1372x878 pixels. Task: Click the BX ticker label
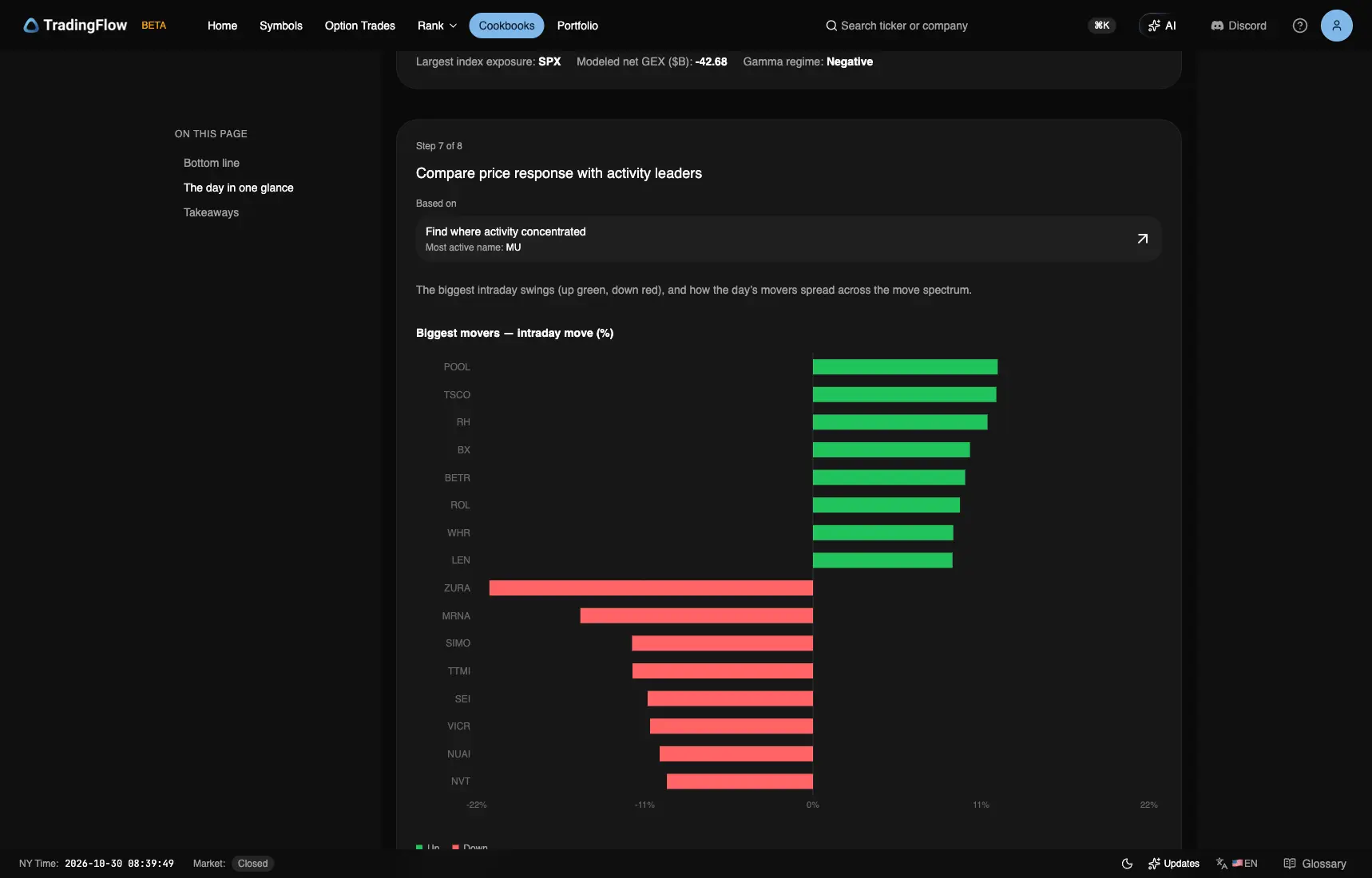tap(463, 450)
